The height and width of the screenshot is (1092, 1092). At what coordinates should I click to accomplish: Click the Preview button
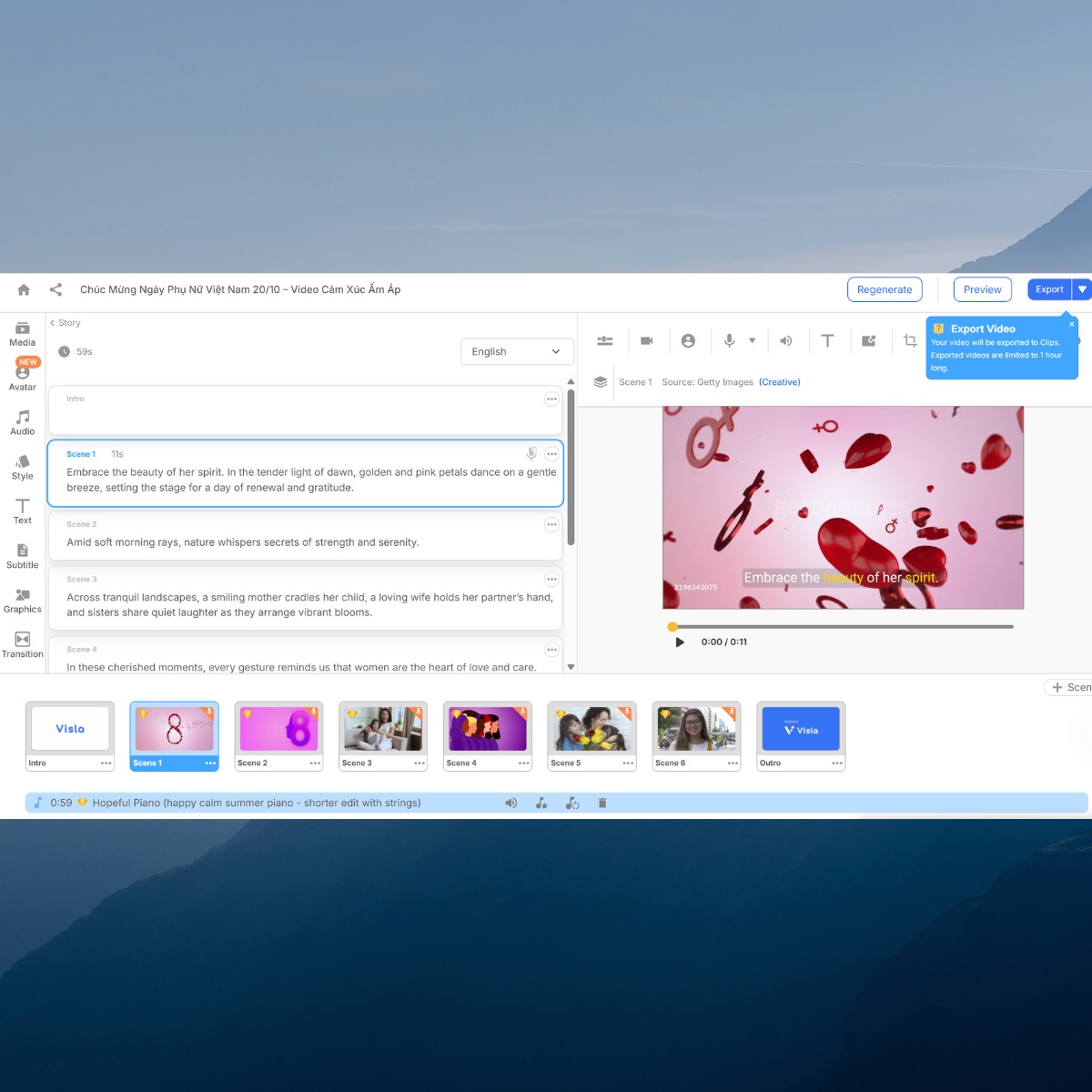pyautogui.click(x=983, y=289)
